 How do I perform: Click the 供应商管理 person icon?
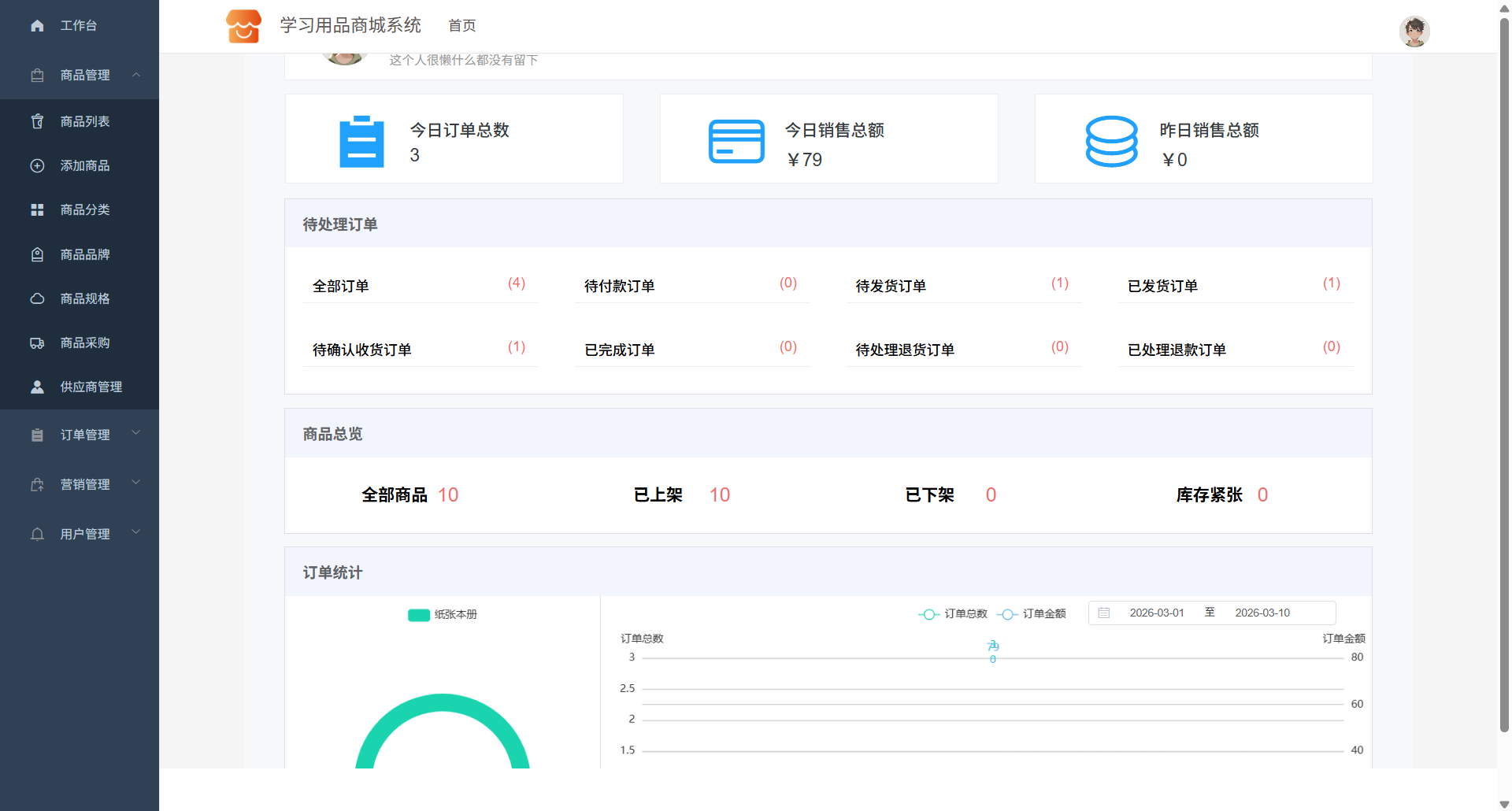[x=37, y=387]
